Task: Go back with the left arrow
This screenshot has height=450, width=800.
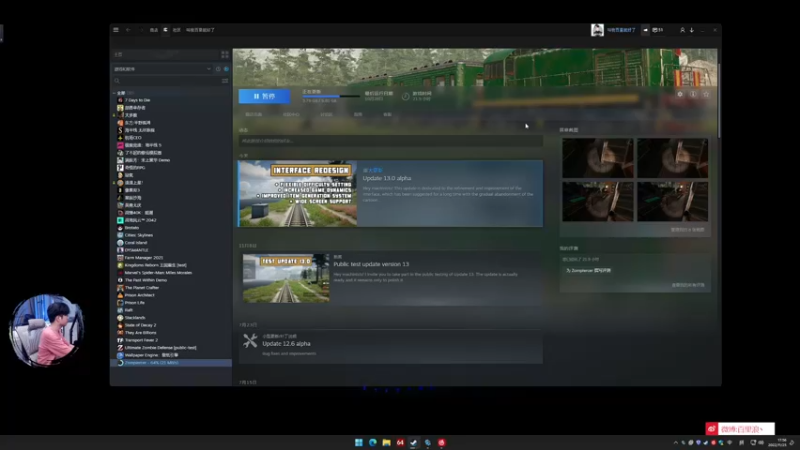Action: coord(128,30)
